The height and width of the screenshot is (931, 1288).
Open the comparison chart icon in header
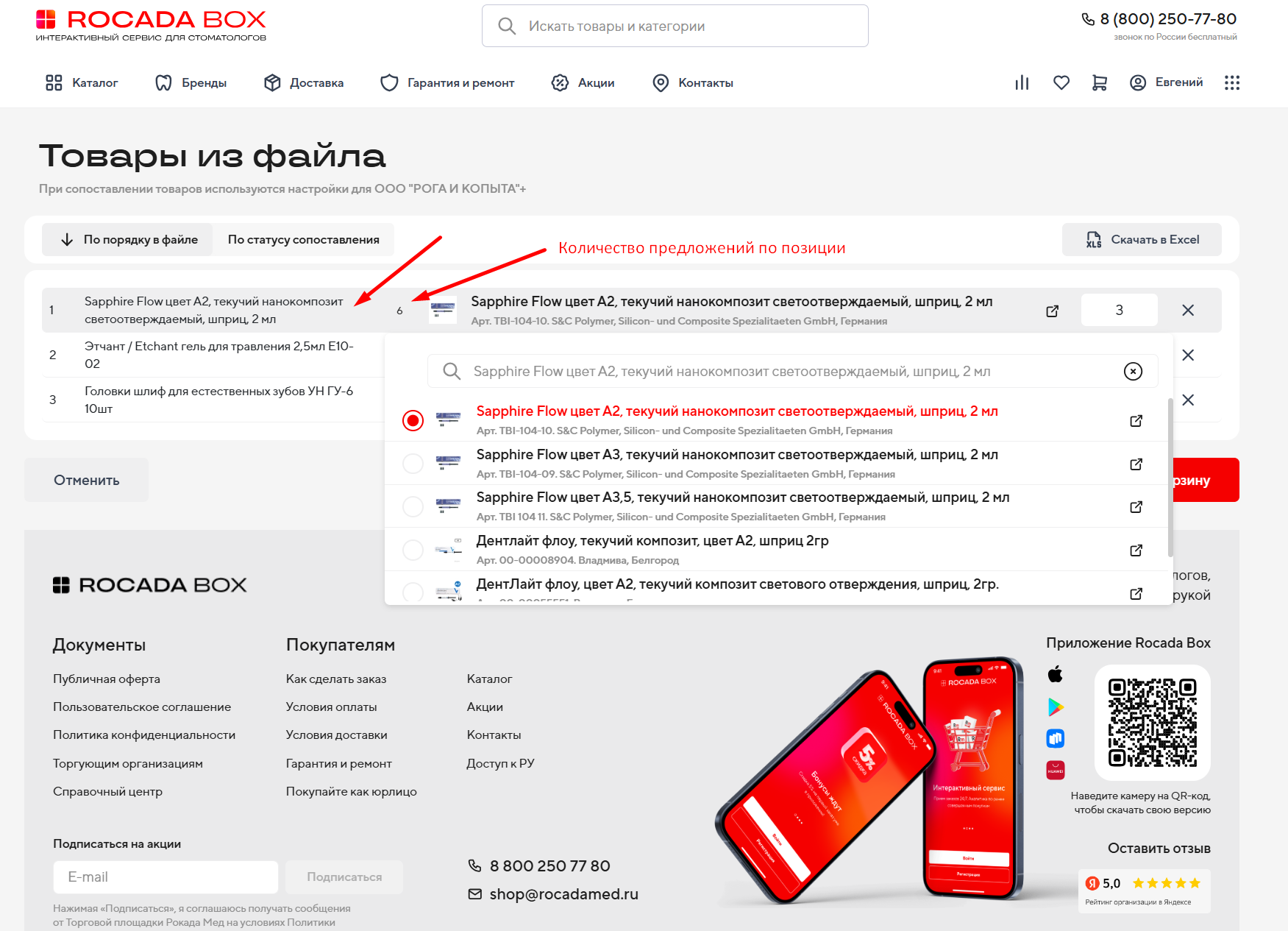click(1022, 83)
